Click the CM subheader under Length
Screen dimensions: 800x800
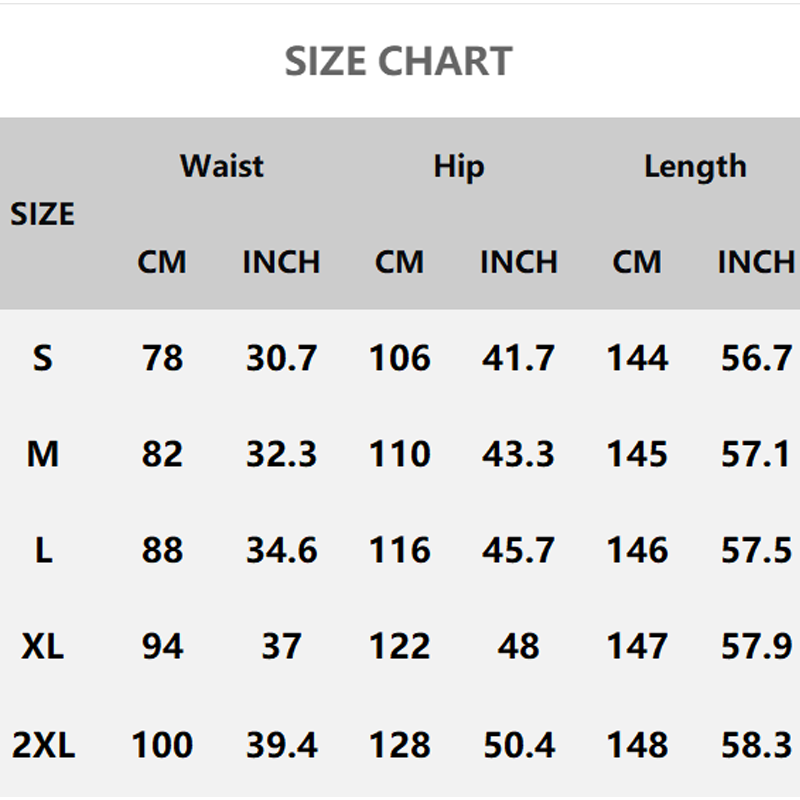click(x=637, y=262)
